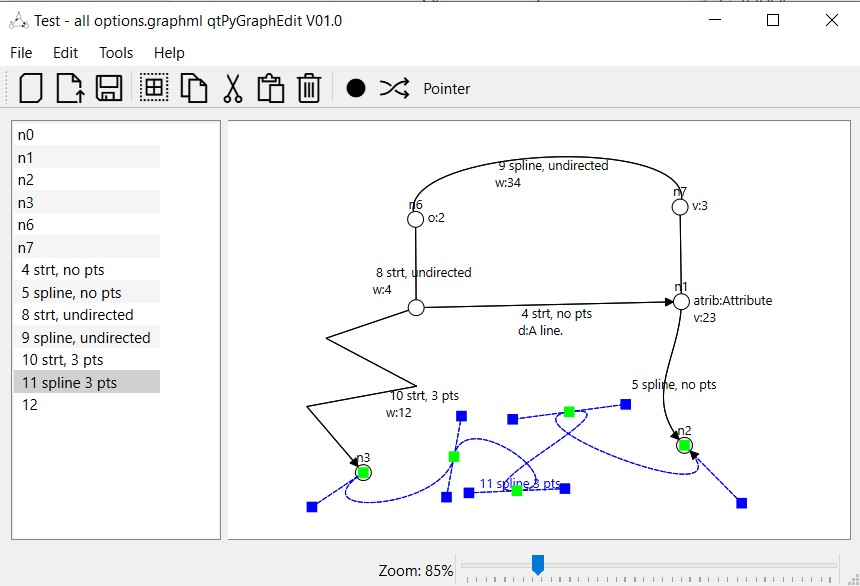Click the scissors Cut icon

click(232, 88)
